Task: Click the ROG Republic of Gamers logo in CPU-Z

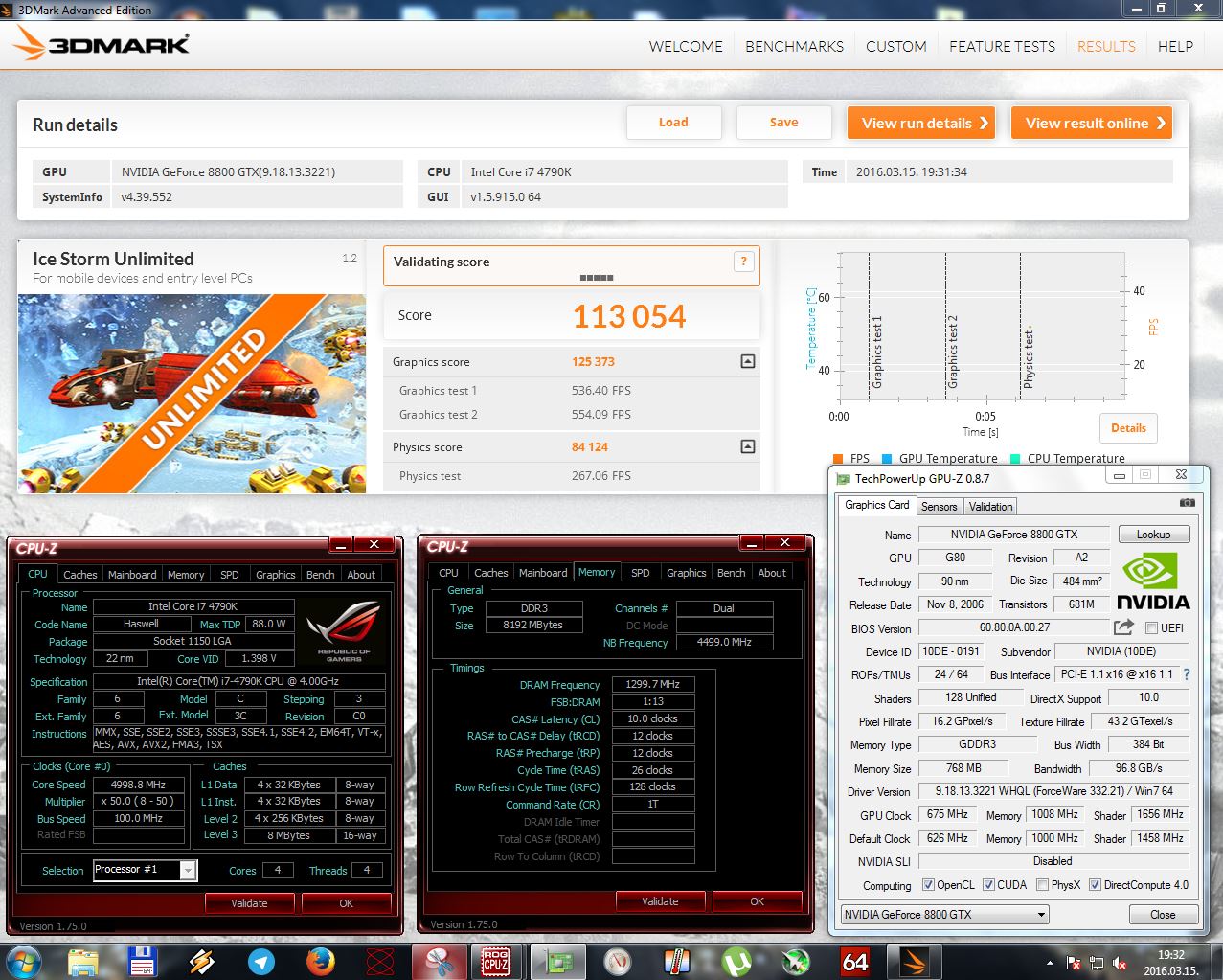Action: point(344,630)
